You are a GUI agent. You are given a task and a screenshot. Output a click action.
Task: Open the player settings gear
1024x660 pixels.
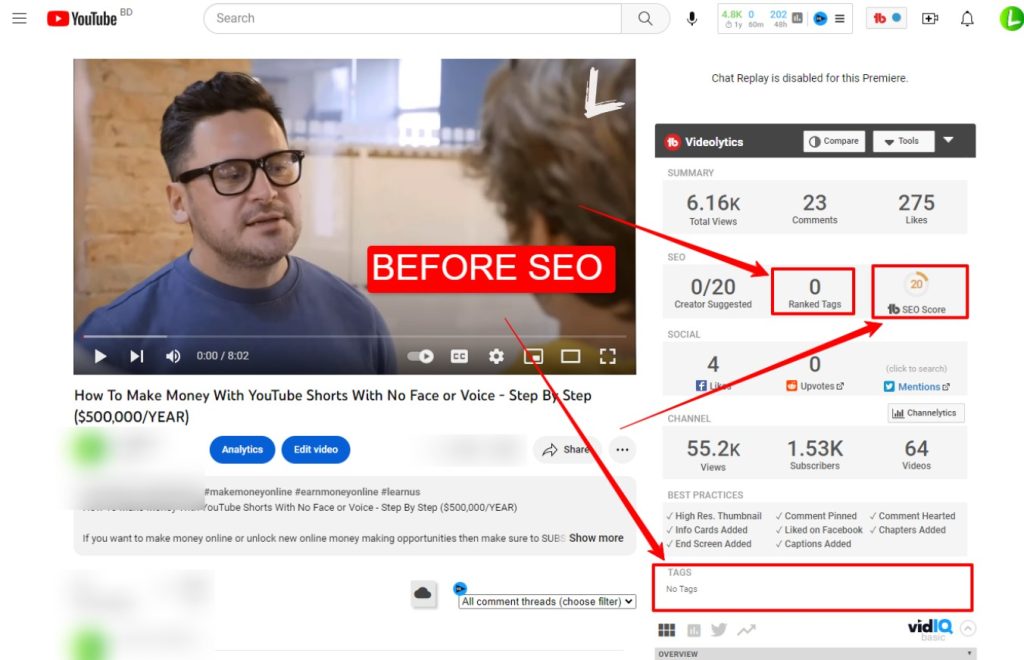tap(496, 356)
